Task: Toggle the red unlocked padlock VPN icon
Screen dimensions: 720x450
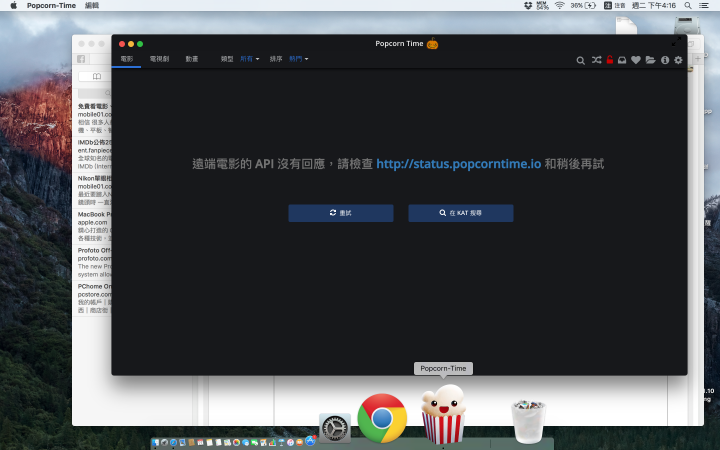Action: click(x=609, y=60)
